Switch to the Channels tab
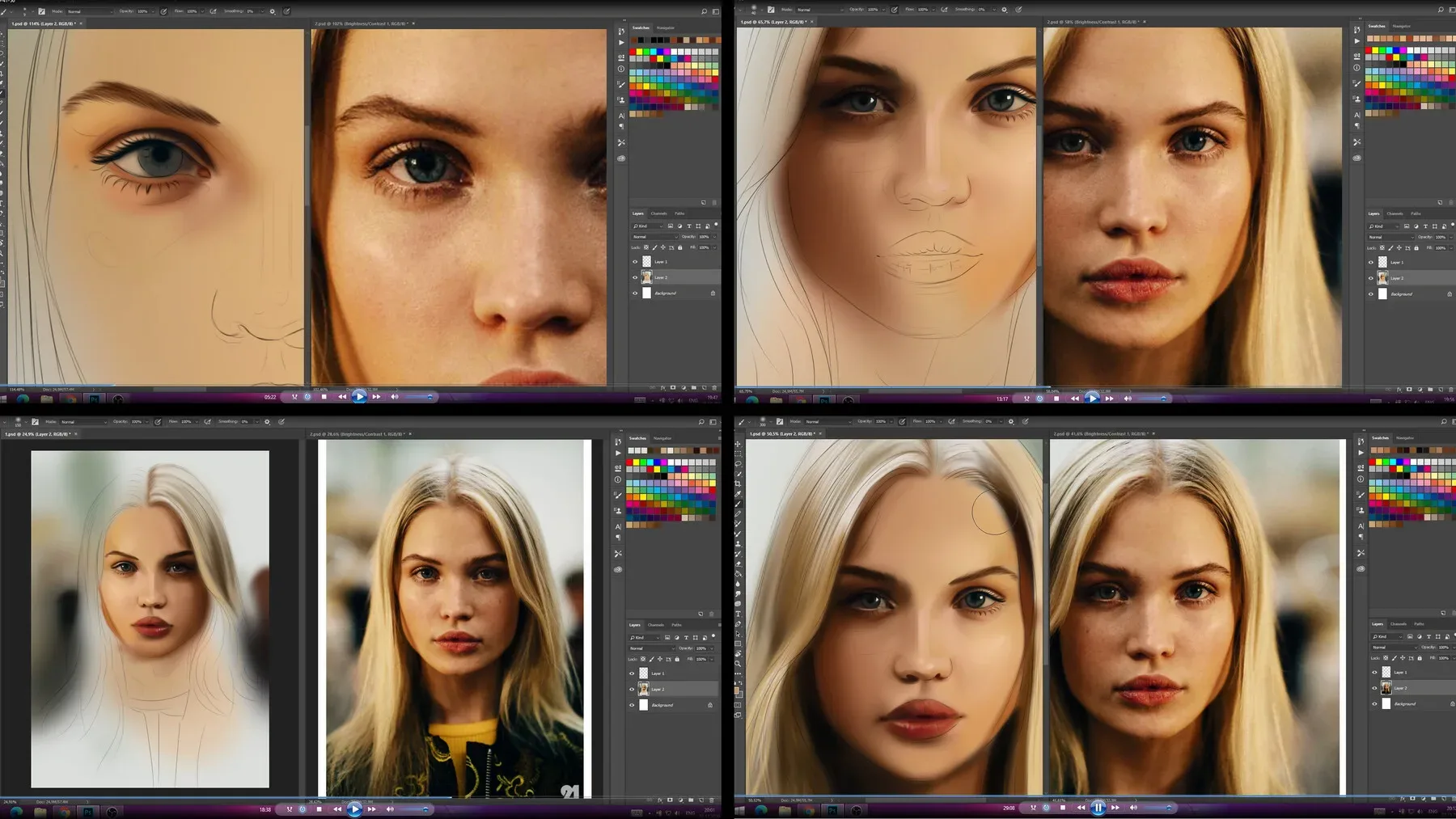This screenshot has width=1456, height=819. (x=1398, y=624)
